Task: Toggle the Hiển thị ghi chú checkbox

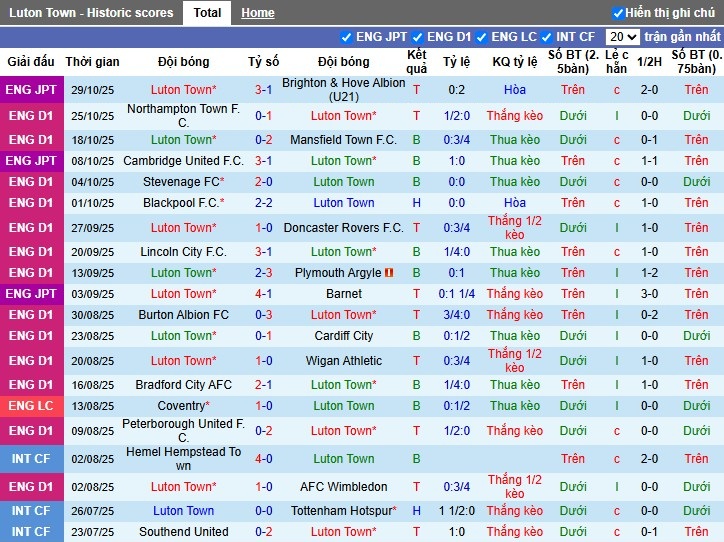Action: [617, 13]
